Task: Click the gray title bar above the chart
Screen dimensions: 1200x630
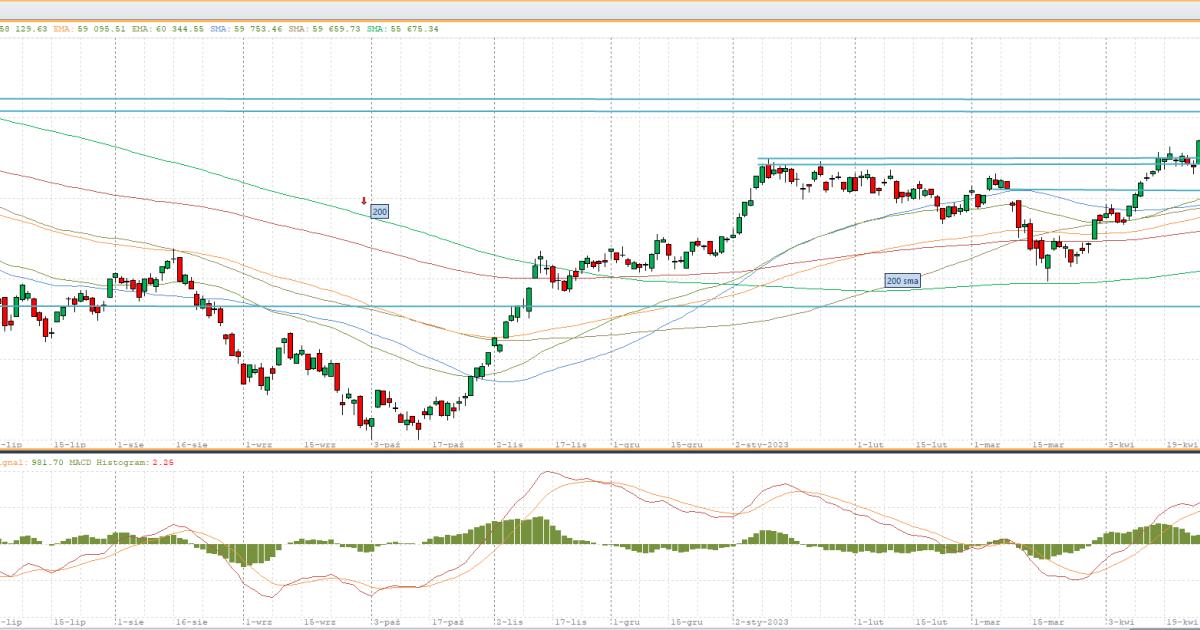Action: 600,10
